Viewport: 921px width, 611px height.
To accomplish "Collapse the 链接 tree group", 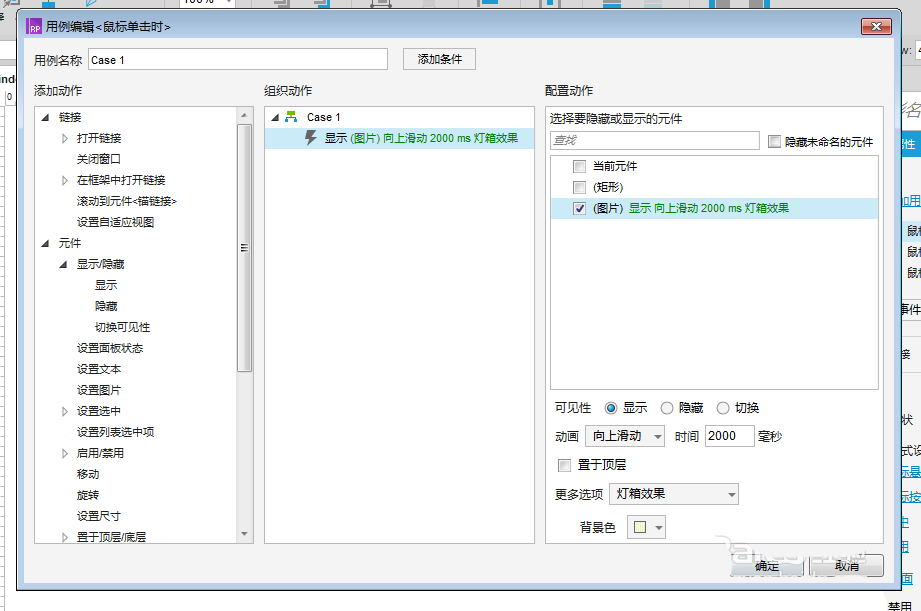I will point(45,118).
